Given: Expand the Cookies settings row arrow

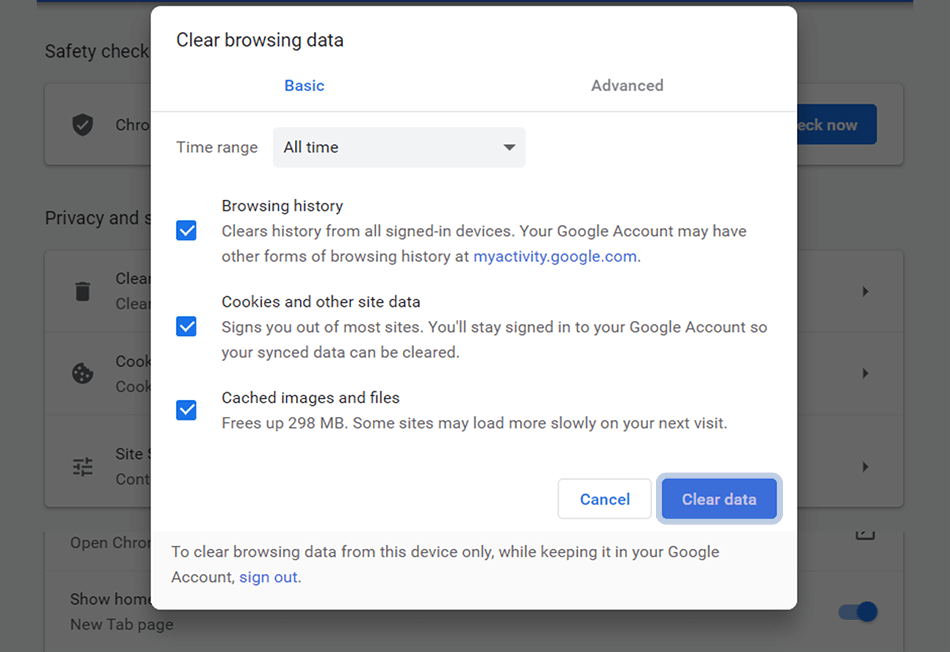Looking at the screenshot, I should coord(865,373).
